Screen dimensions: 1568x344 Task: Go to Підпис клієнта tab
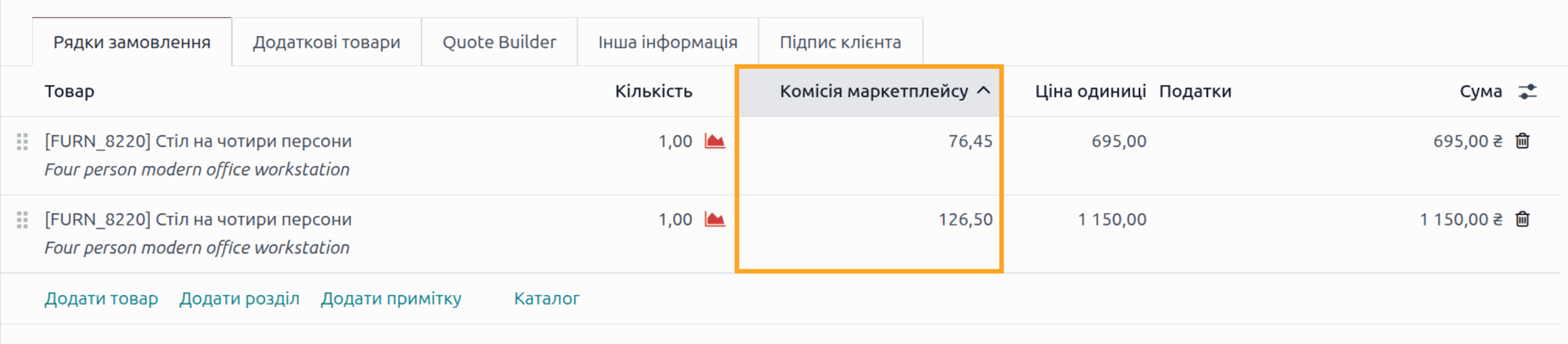840,42
